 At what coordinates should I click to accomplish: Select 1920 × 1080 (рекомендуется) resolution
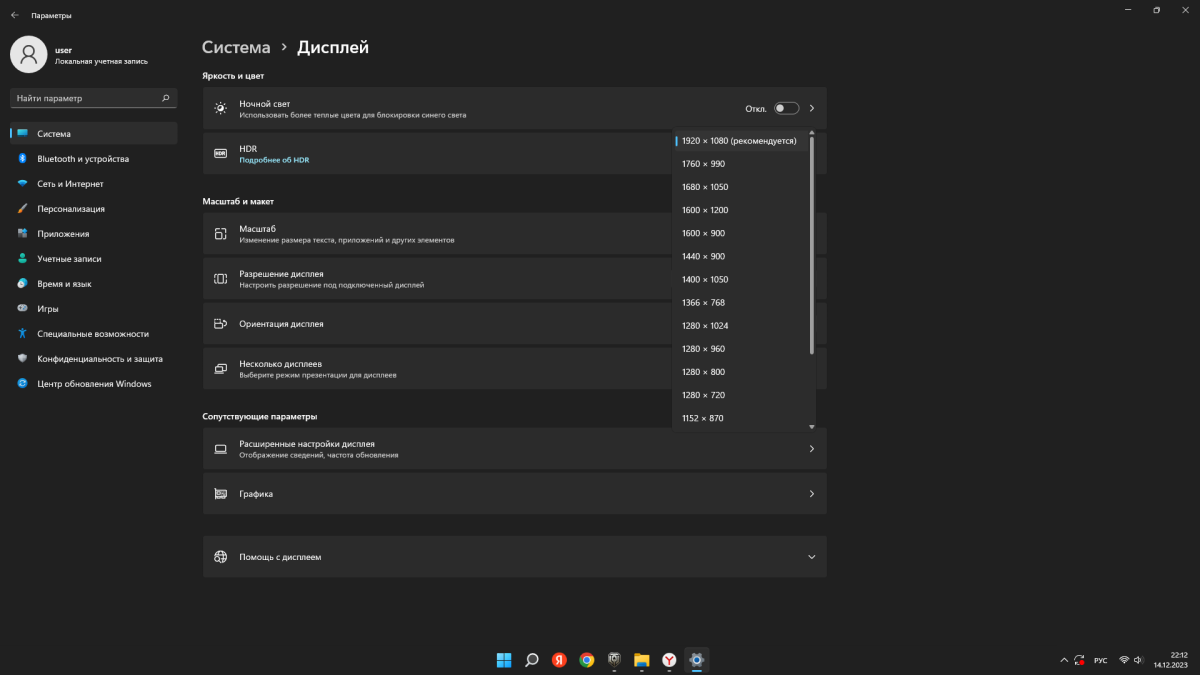pyautogui.click(x=739, y=141)
